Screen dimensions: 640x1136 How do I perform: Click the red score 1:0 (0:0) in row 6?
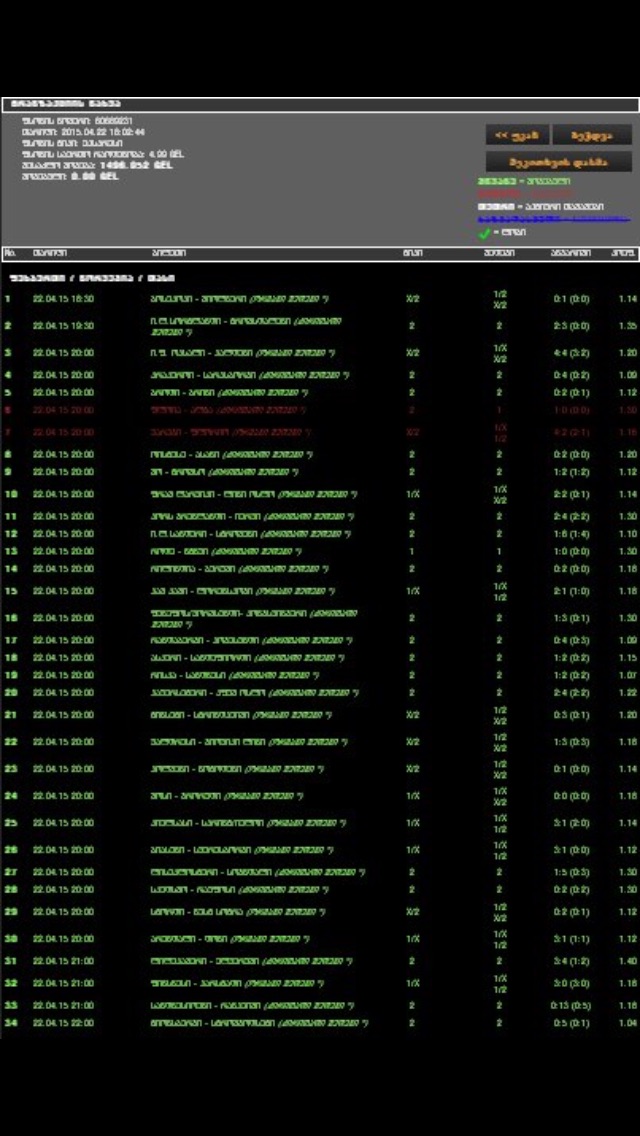pyautogui.click(x=571, y=410)
